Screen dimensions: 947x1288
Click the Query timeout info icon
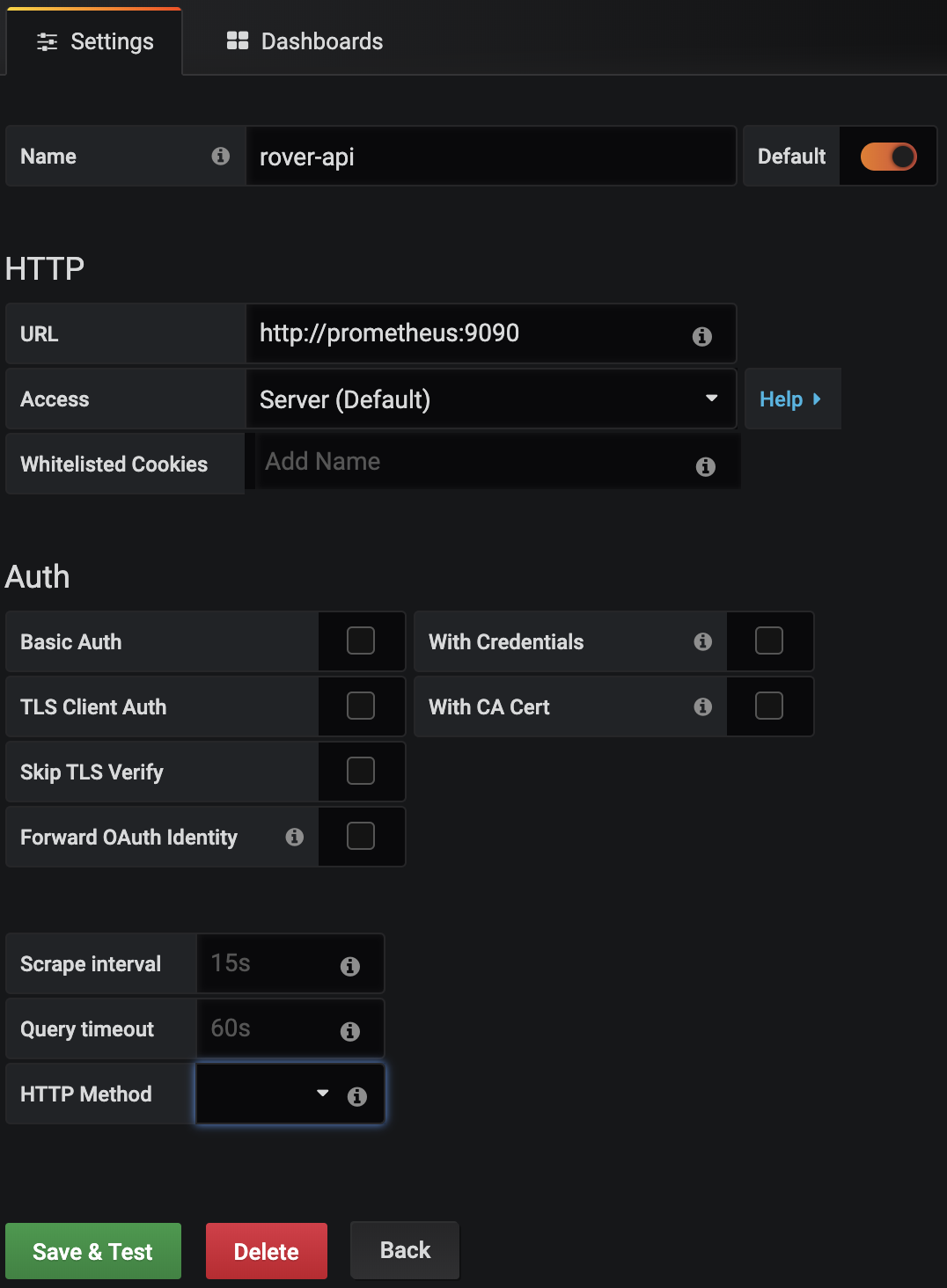pyautogui.click(x=351, y=1029)
